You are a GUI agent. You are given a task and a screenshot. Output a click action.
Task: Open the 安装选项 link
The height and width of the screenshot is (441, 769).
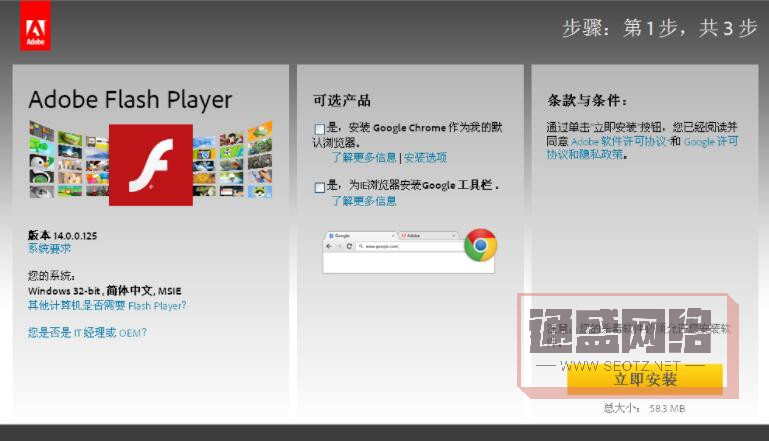pos(425,158)
